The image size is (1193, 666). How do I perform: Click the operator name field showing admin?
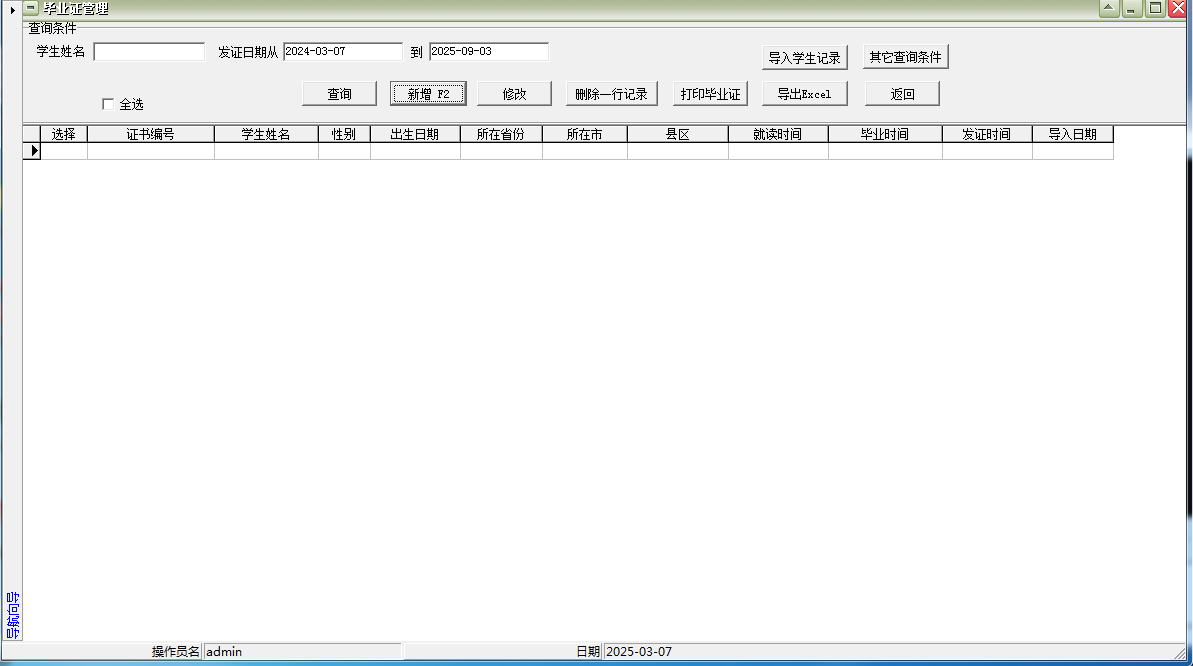[300, 651]
